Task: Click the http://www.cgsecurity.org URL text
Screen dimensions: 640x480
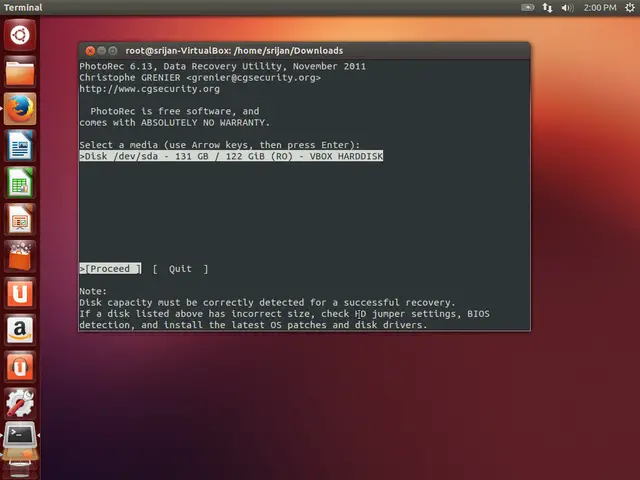Action: pos(149,89)
